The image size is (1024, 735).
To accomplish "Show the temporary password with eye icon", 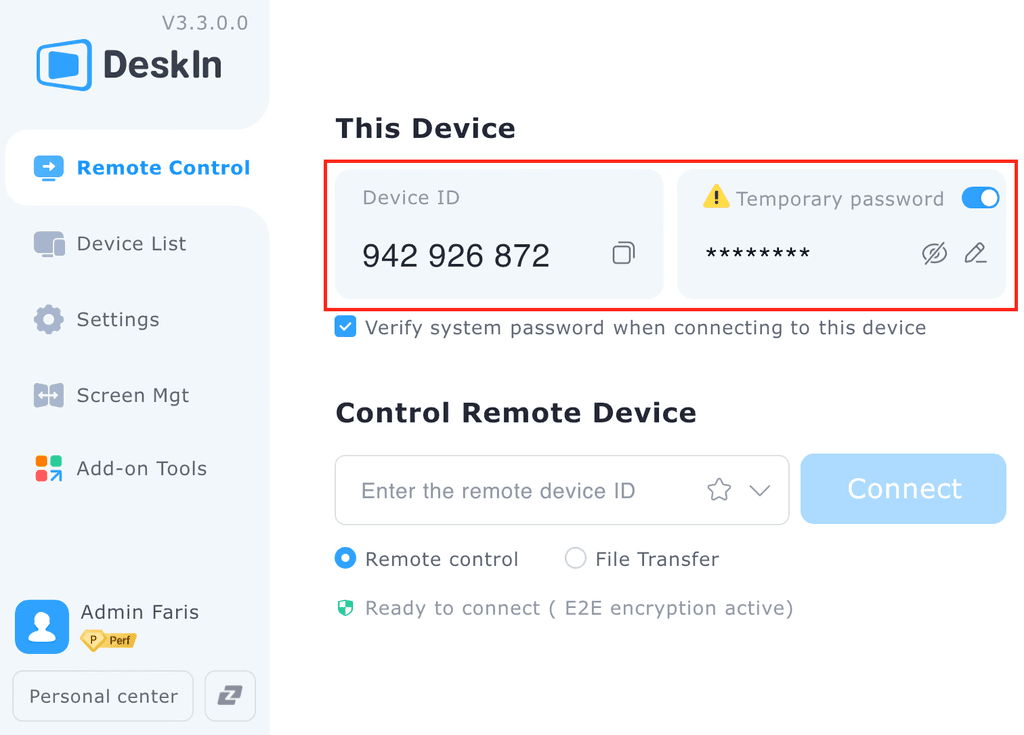I will pos(934,254).
